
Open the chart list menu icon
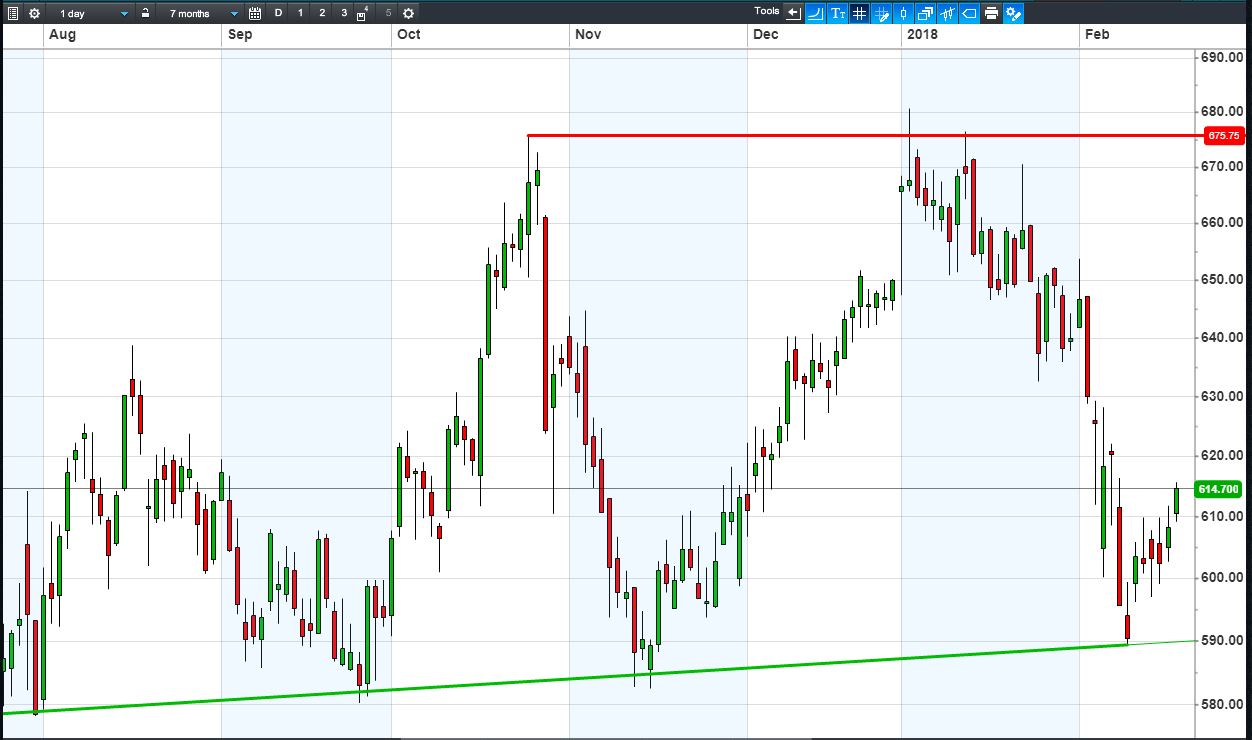click(13, 13)
